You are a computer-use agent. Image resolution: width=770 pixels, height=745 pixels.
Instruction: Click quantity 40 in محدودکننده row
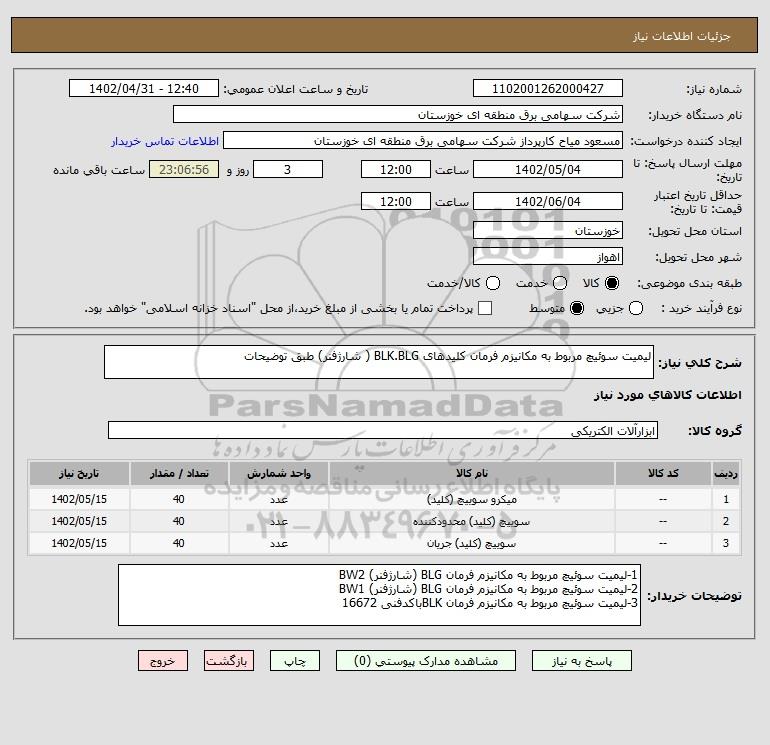click(x=179, y=522)
